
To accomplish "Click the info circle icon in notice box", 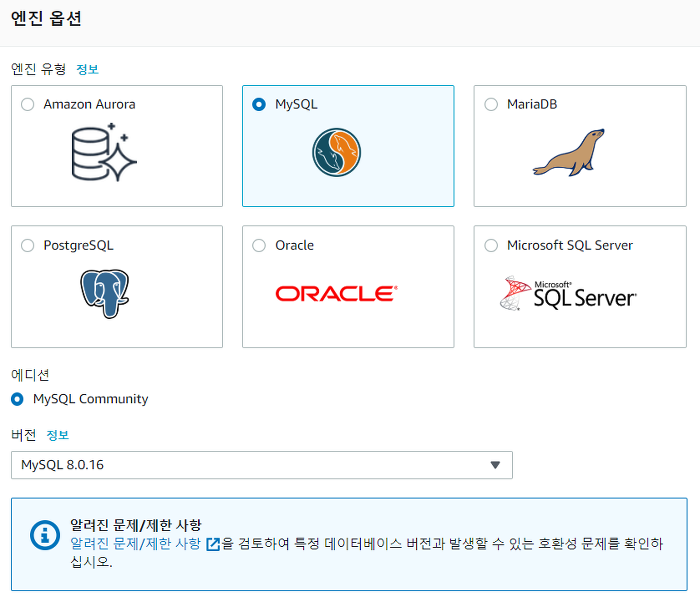I will click(x=45, y=534).
